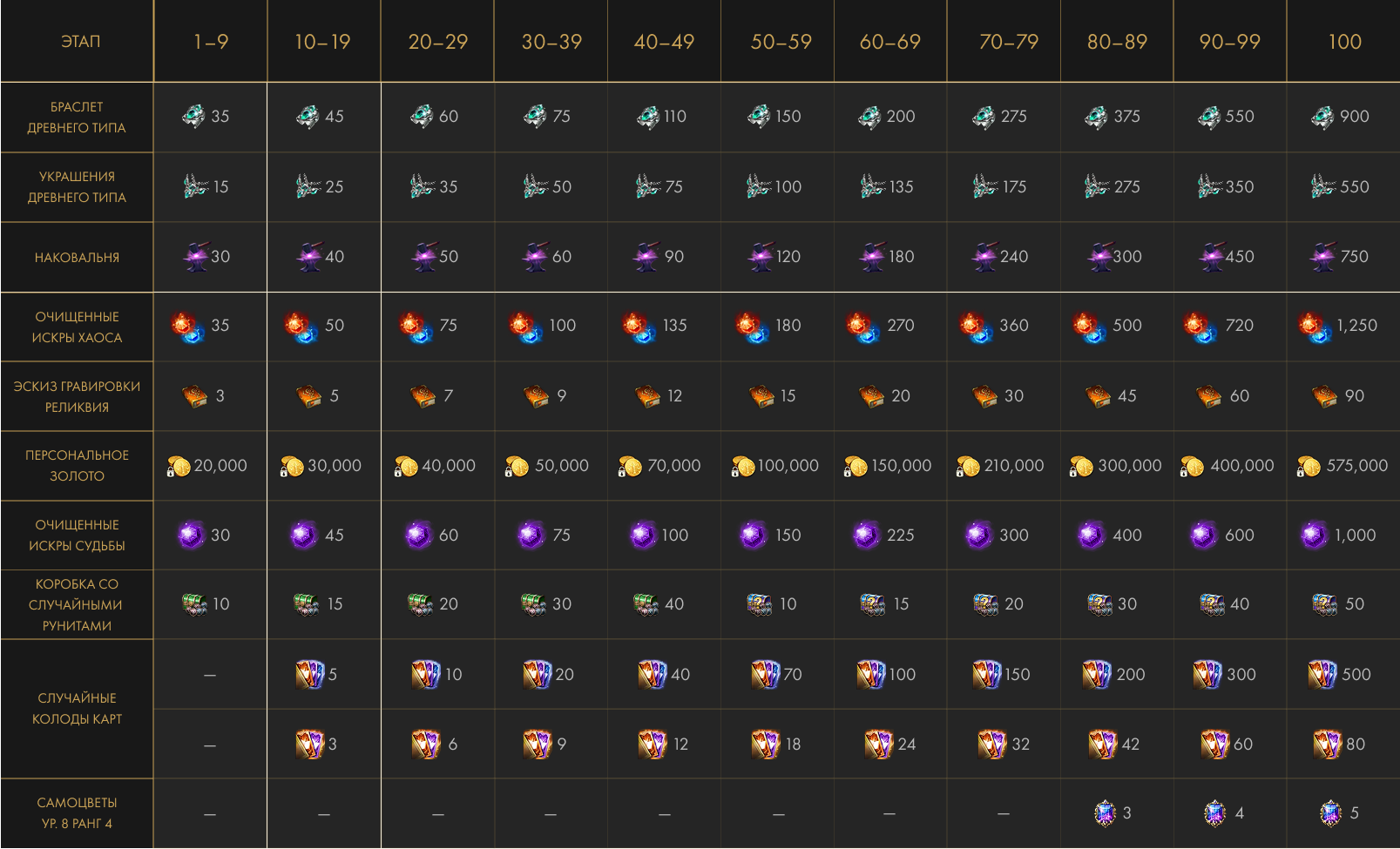The height and width of the screenshot is (849, 1400).
Task: Click the blue runite box icon beside 50
Action: 1324,604
